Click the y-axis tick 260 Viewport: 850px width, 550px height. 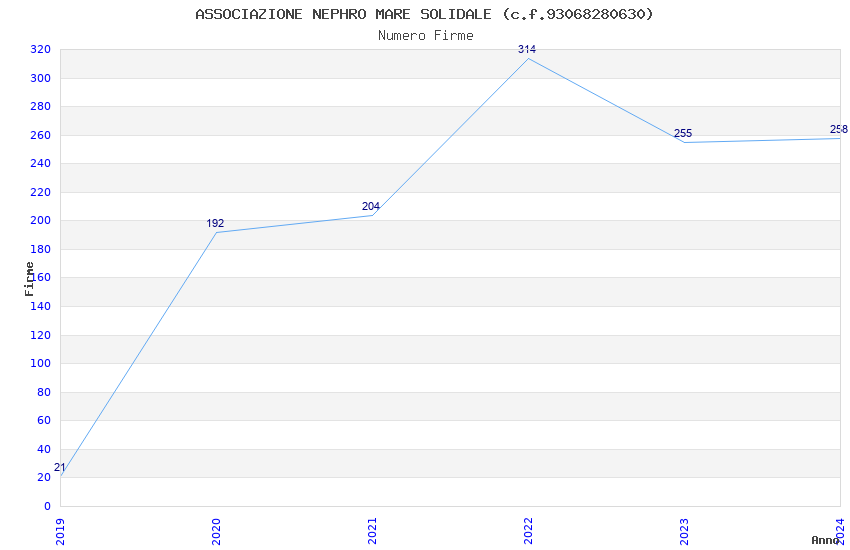tap(41, 135)
